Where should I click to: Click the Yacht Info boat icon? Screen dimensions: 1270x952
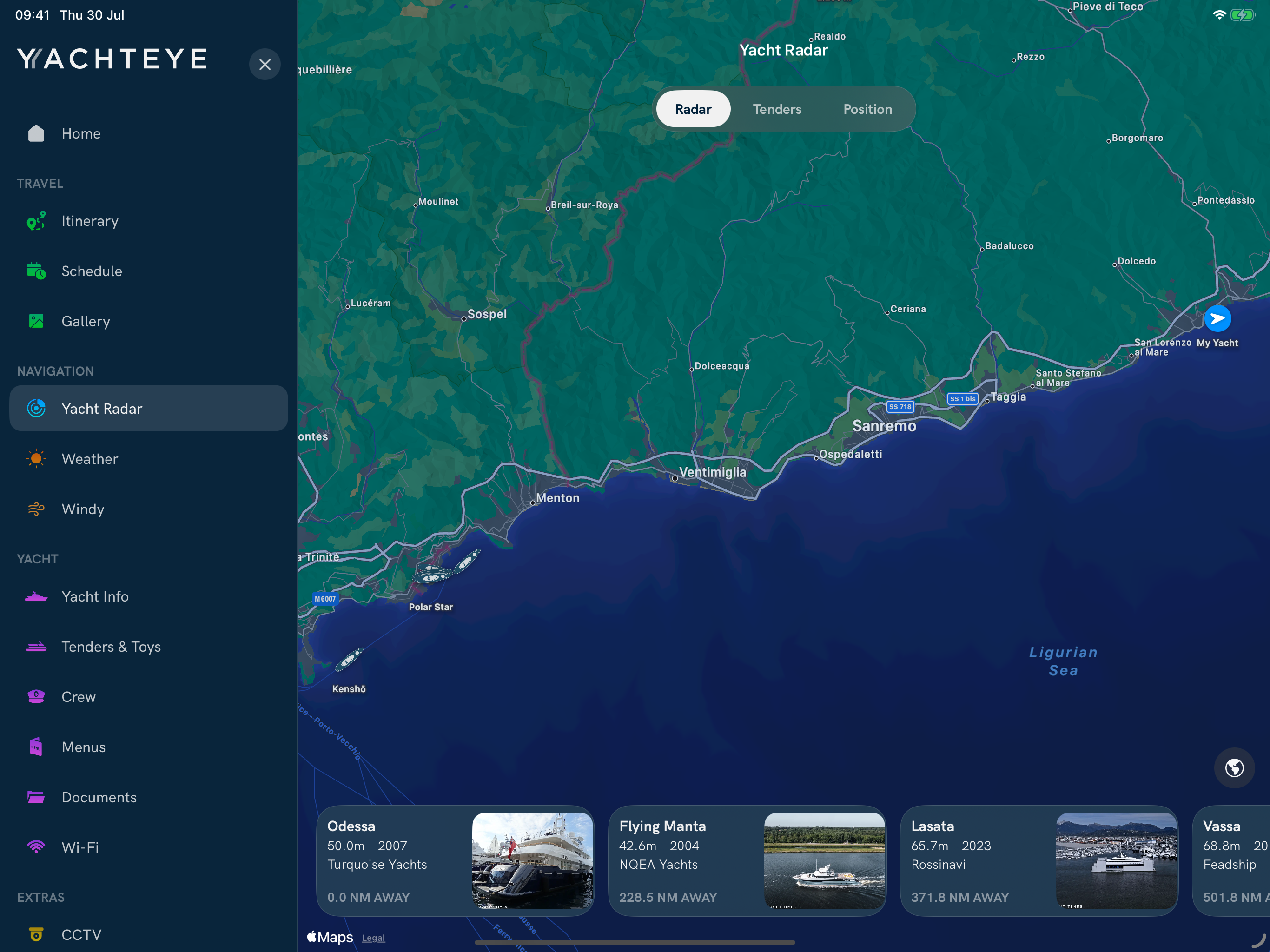point(36,596)
